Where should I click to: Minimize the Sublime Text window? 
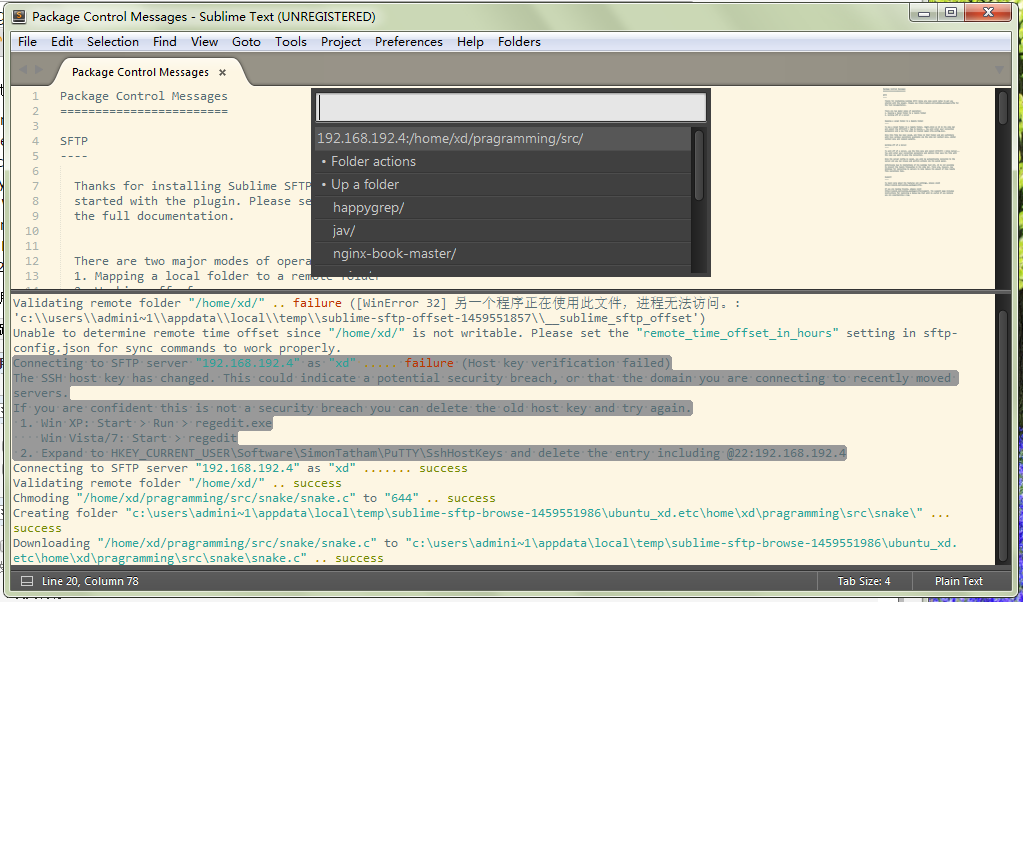[x=924, y=13]
